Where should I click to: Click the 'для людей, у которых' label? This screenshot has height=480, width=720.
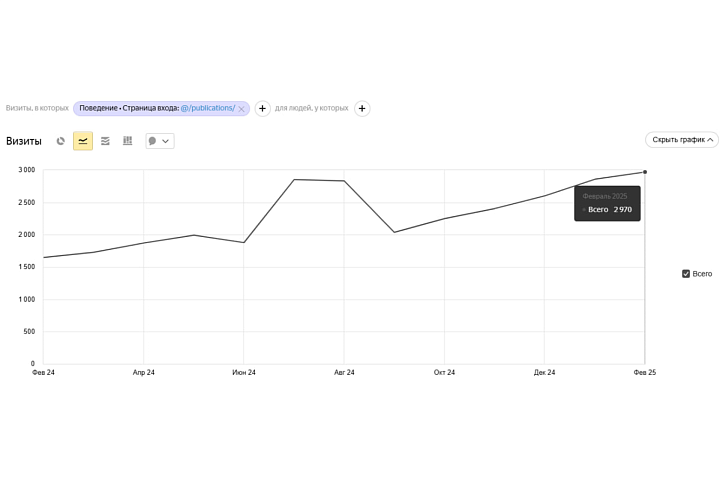[x=312, y=108]
